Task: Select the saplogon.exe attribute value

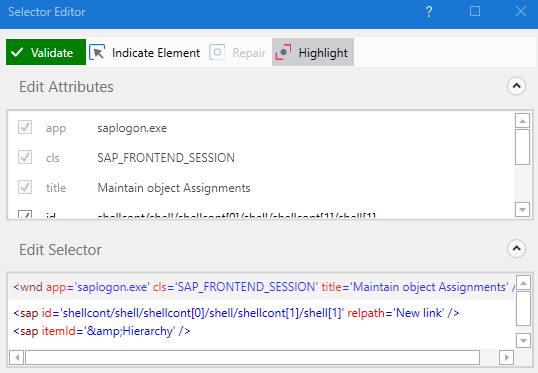Action: [x=132, y=128]
